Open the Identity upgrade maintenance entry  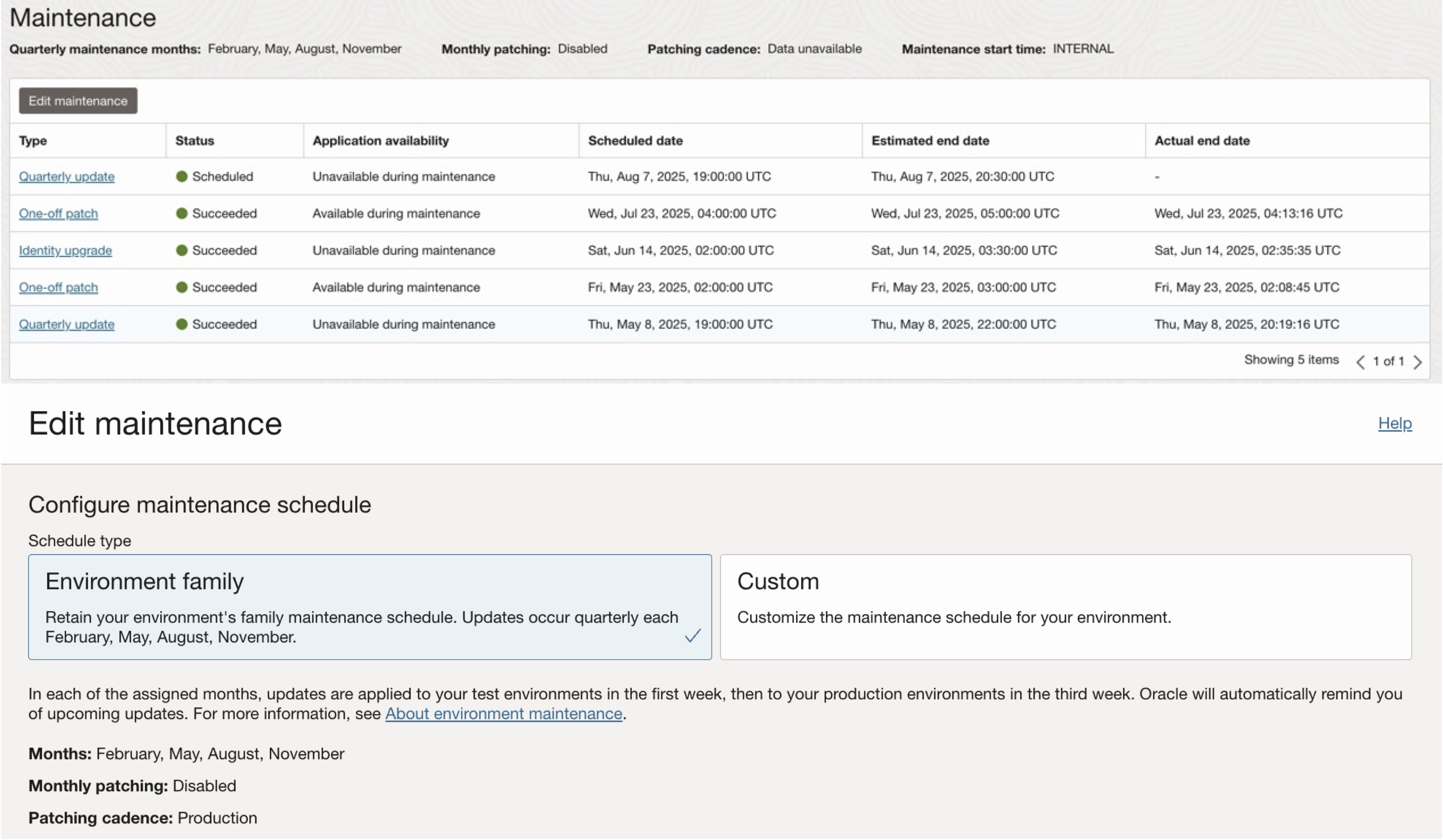pos(65,250)
